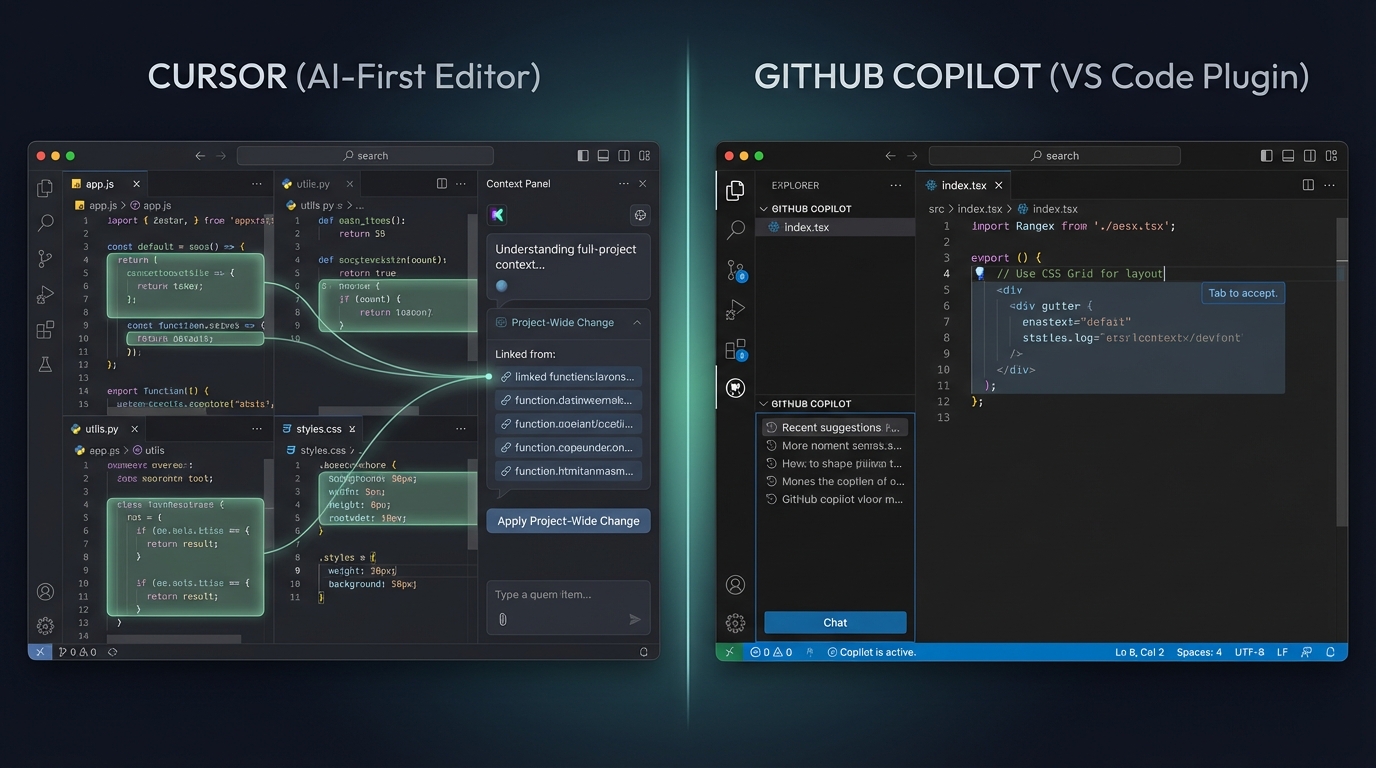Select the Search icon in Cursor's activity bar
This screenshot has width=1376, height=768.
(45, 223)
